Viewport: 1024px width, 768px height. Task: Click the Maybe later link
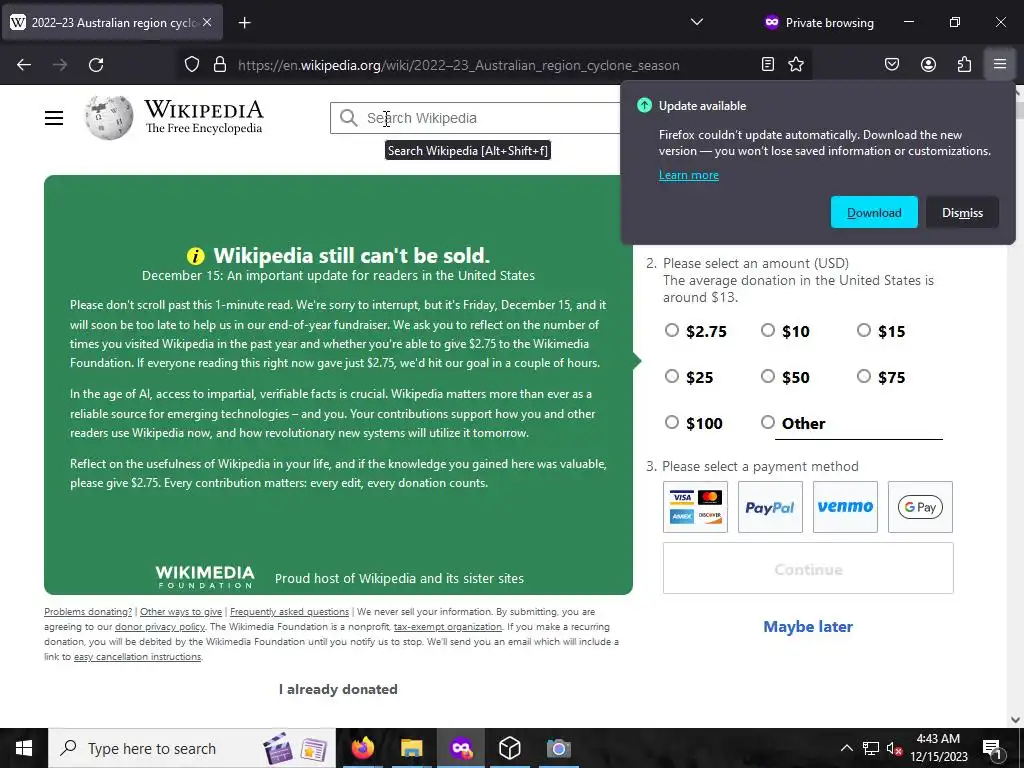click(808, 627)
